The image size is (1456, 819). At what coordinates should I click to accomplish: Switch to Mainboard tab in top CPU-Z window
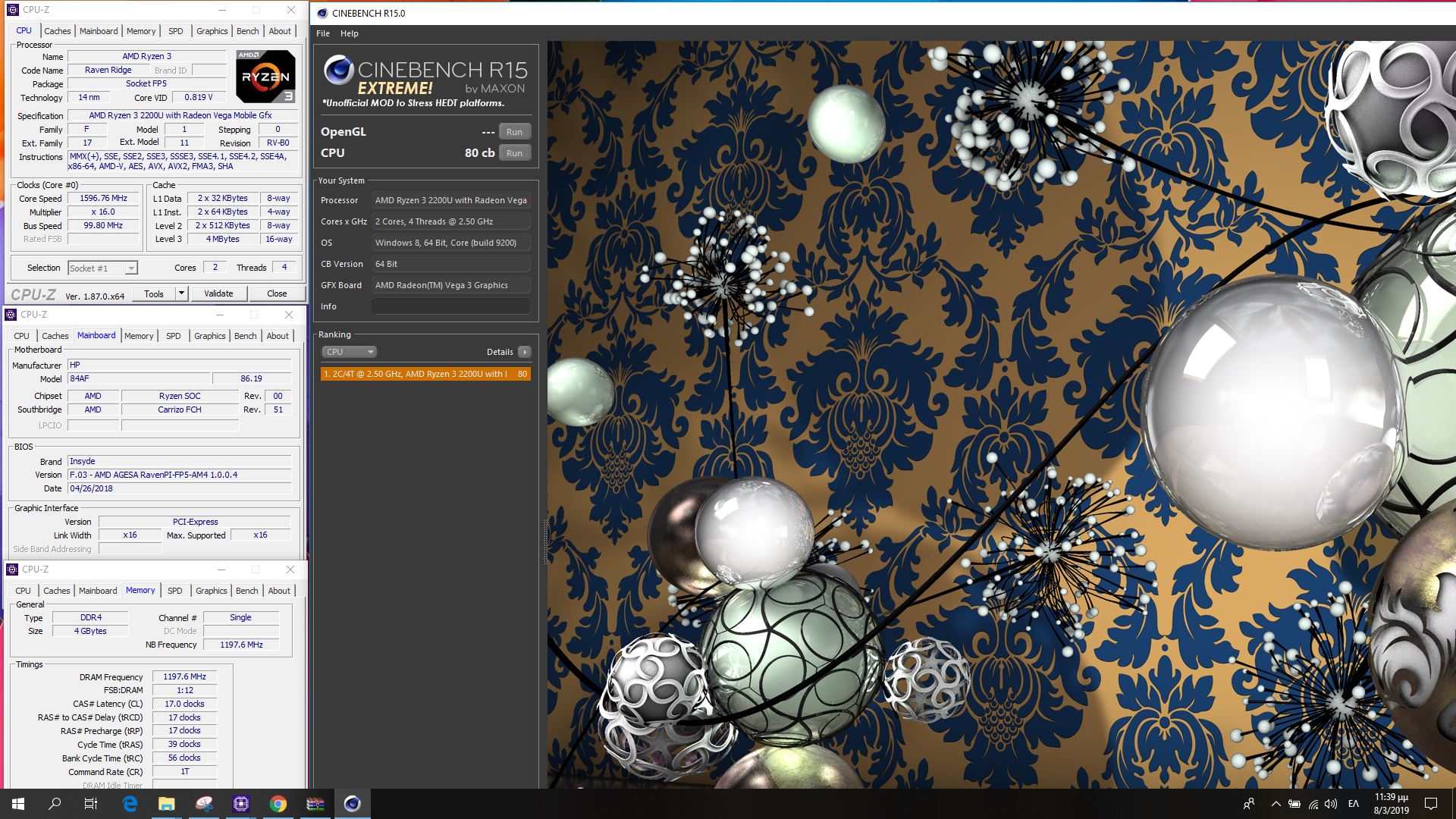click(x=99, y=31)
